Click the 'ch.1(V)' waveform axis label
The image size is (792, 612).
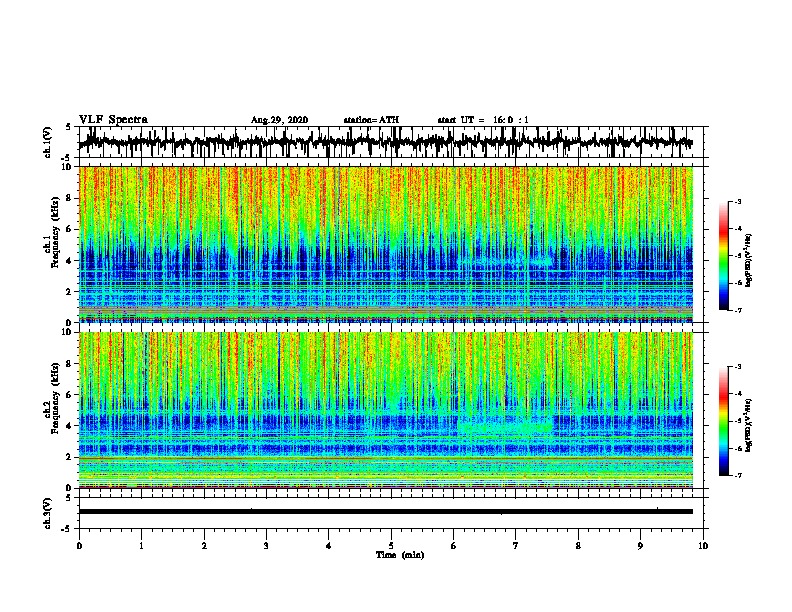48,142
